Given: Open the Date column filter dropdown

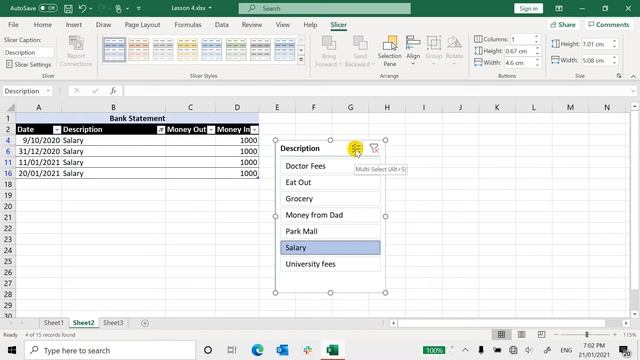Looking at the screenshot, I should coord(57,130).
